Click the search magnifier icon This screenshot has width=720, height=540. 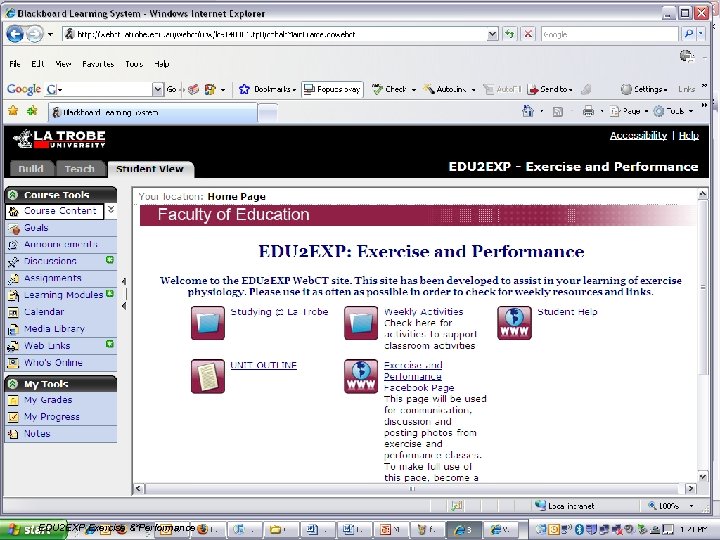point(688,34)
